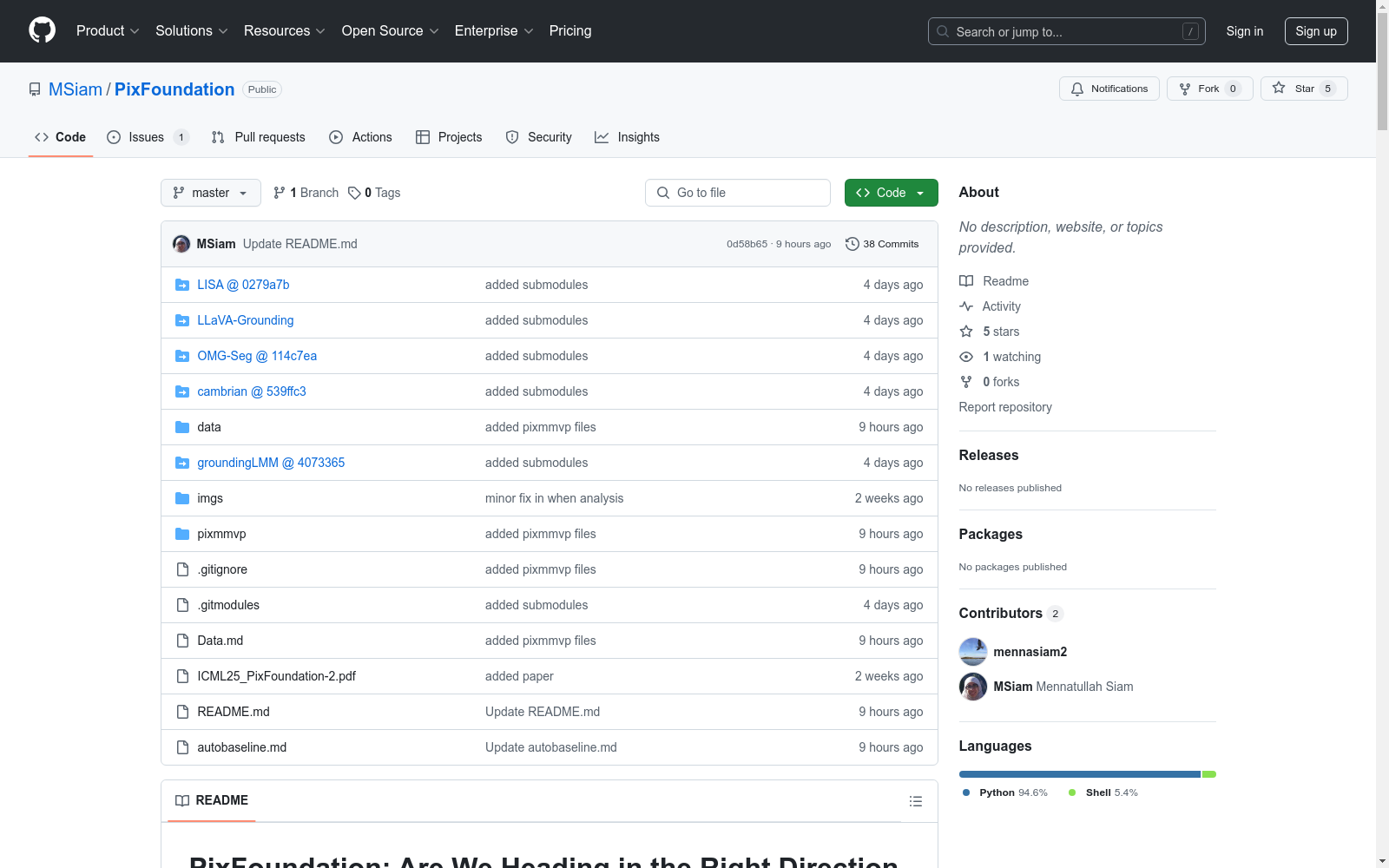The width and height of the screenshot is (1389, 868).
Task: Open the 38 Commits link
Action: coord(882,244)
